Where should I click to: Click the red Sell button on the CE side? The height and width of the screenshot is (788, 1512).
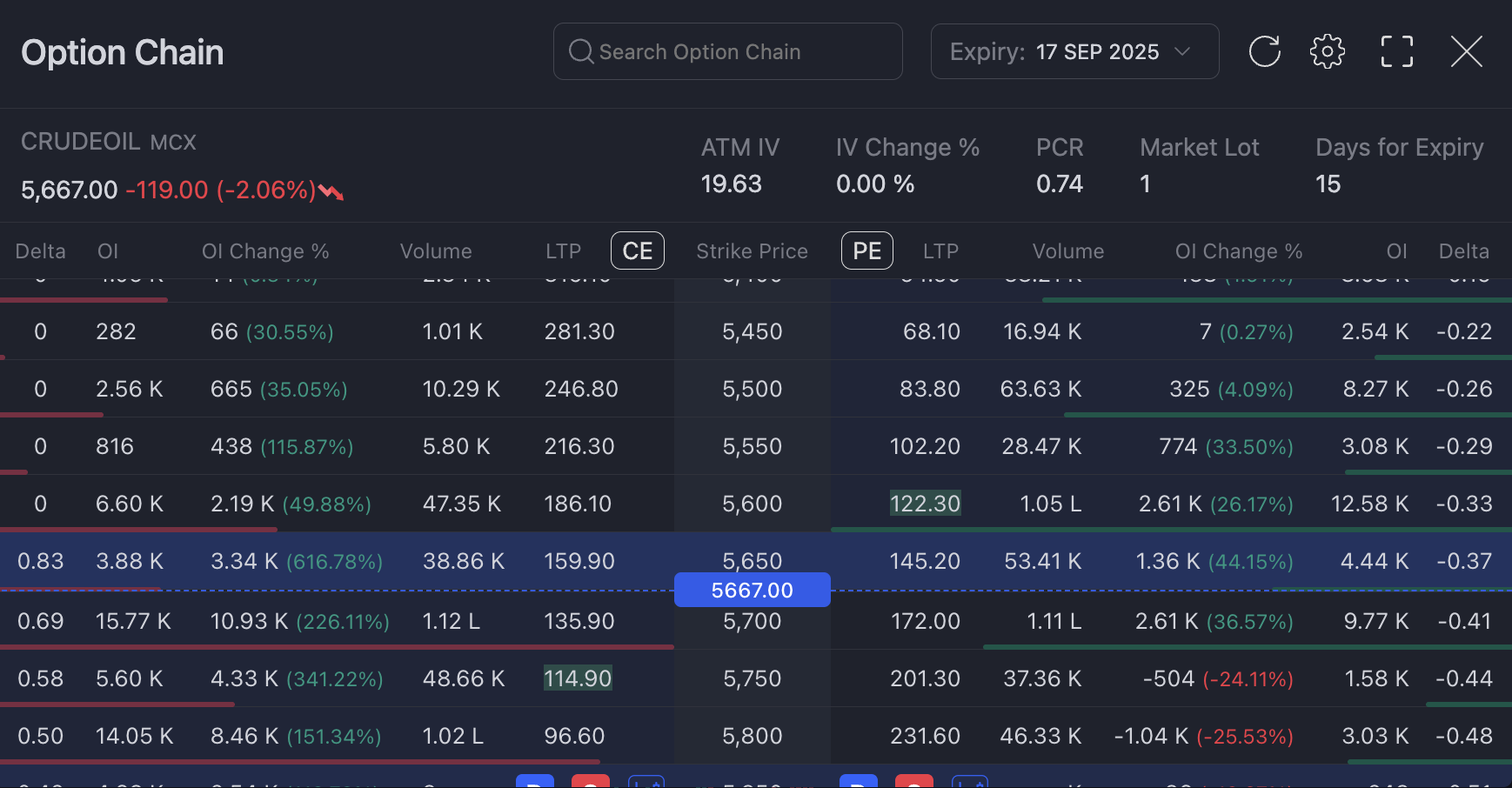(591, 781)
